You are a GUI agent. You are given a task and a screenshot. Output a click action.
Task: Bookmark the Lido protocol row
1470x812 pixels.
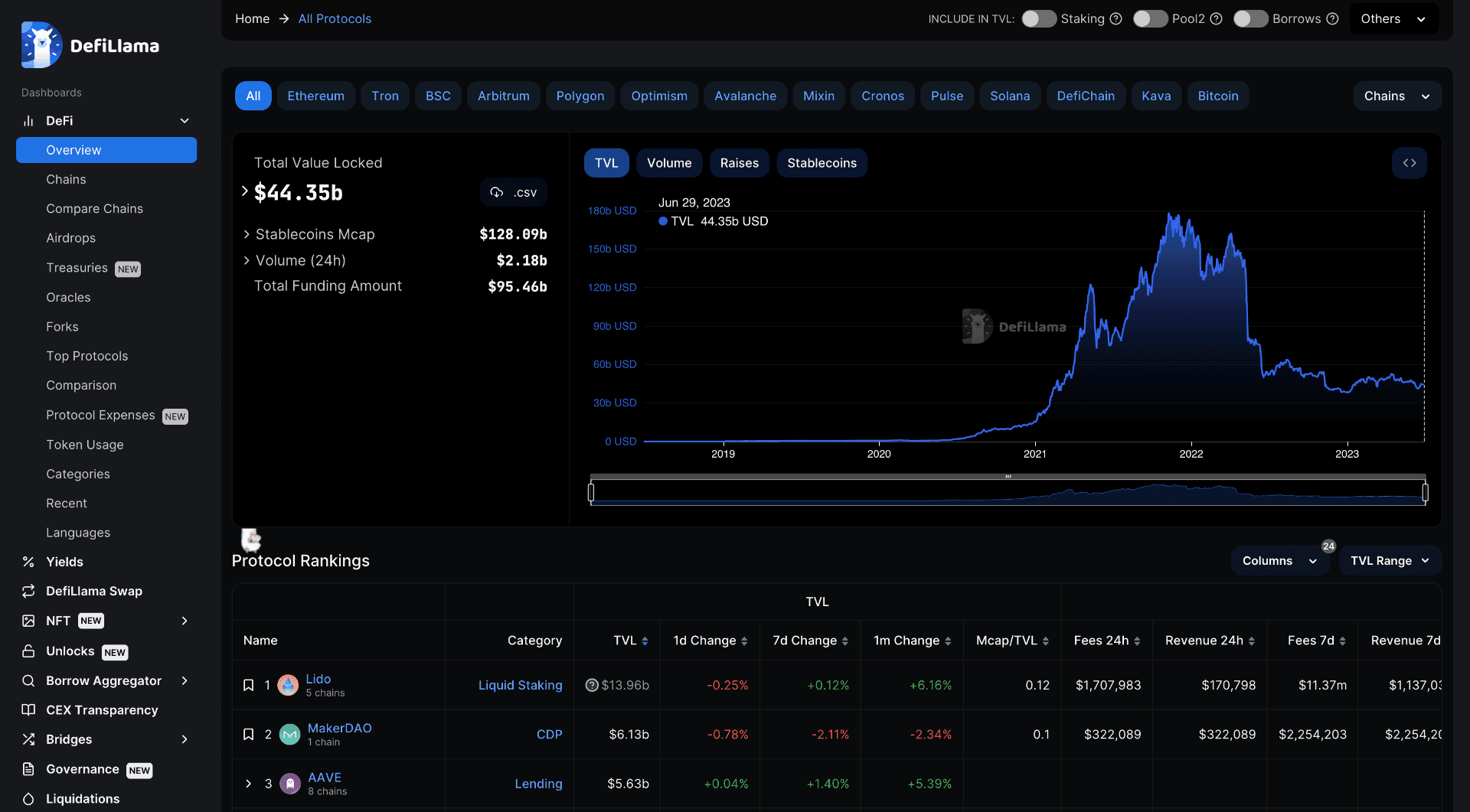(x=248, y=685)
